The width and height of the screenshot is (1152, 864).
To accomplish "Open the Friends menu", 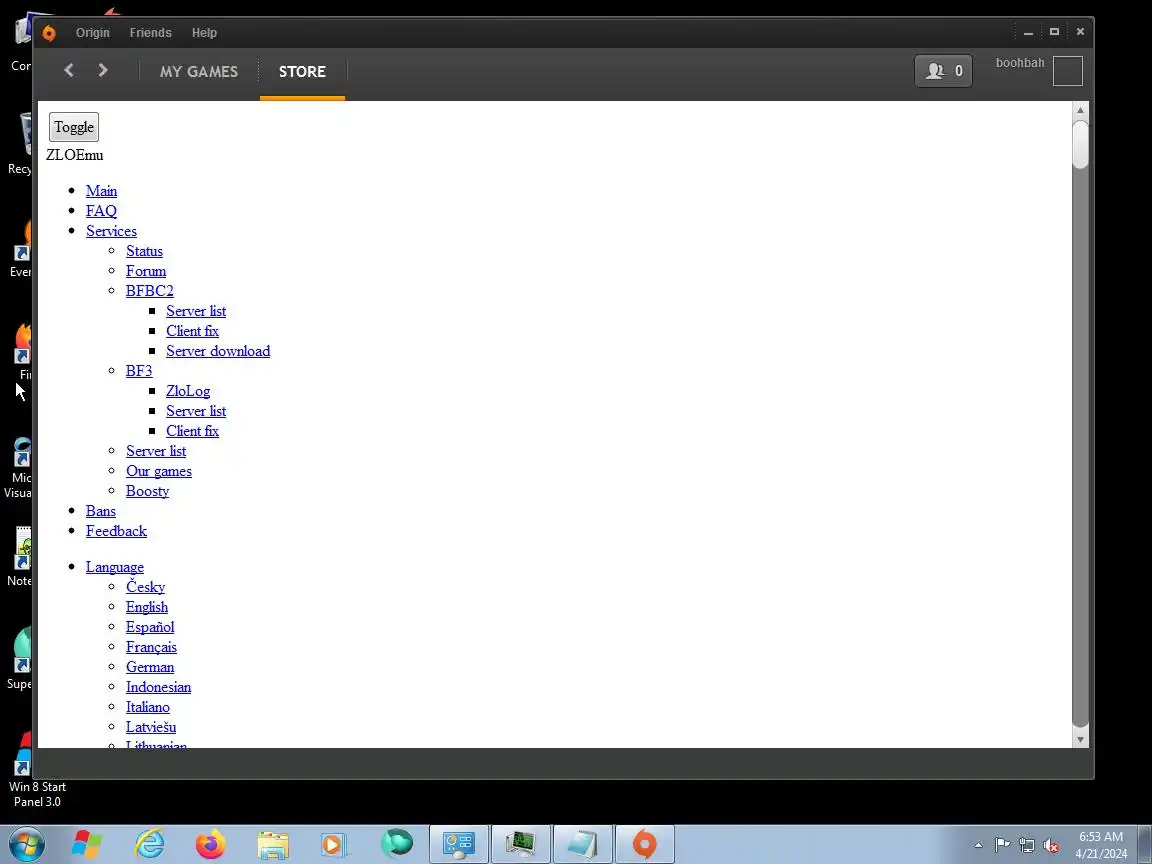I will coord(151,33).
